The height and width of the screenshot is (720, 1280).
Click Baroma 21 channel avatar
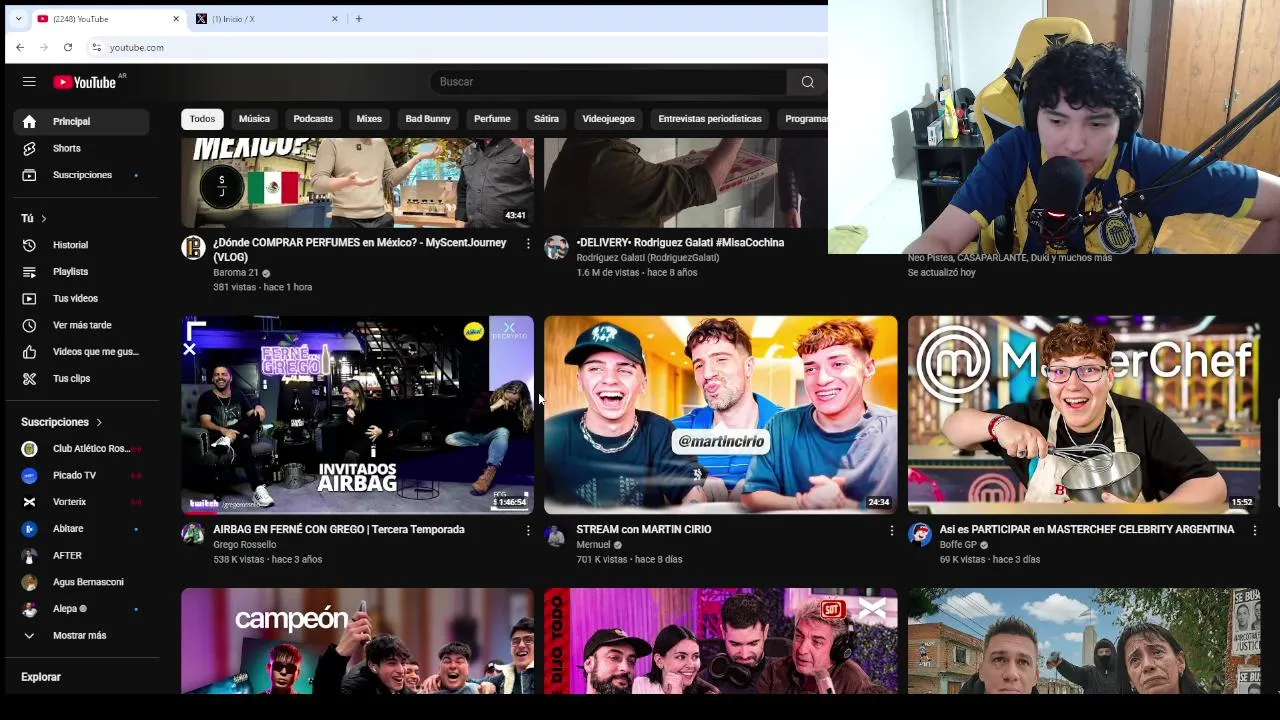tap(193, 248)
